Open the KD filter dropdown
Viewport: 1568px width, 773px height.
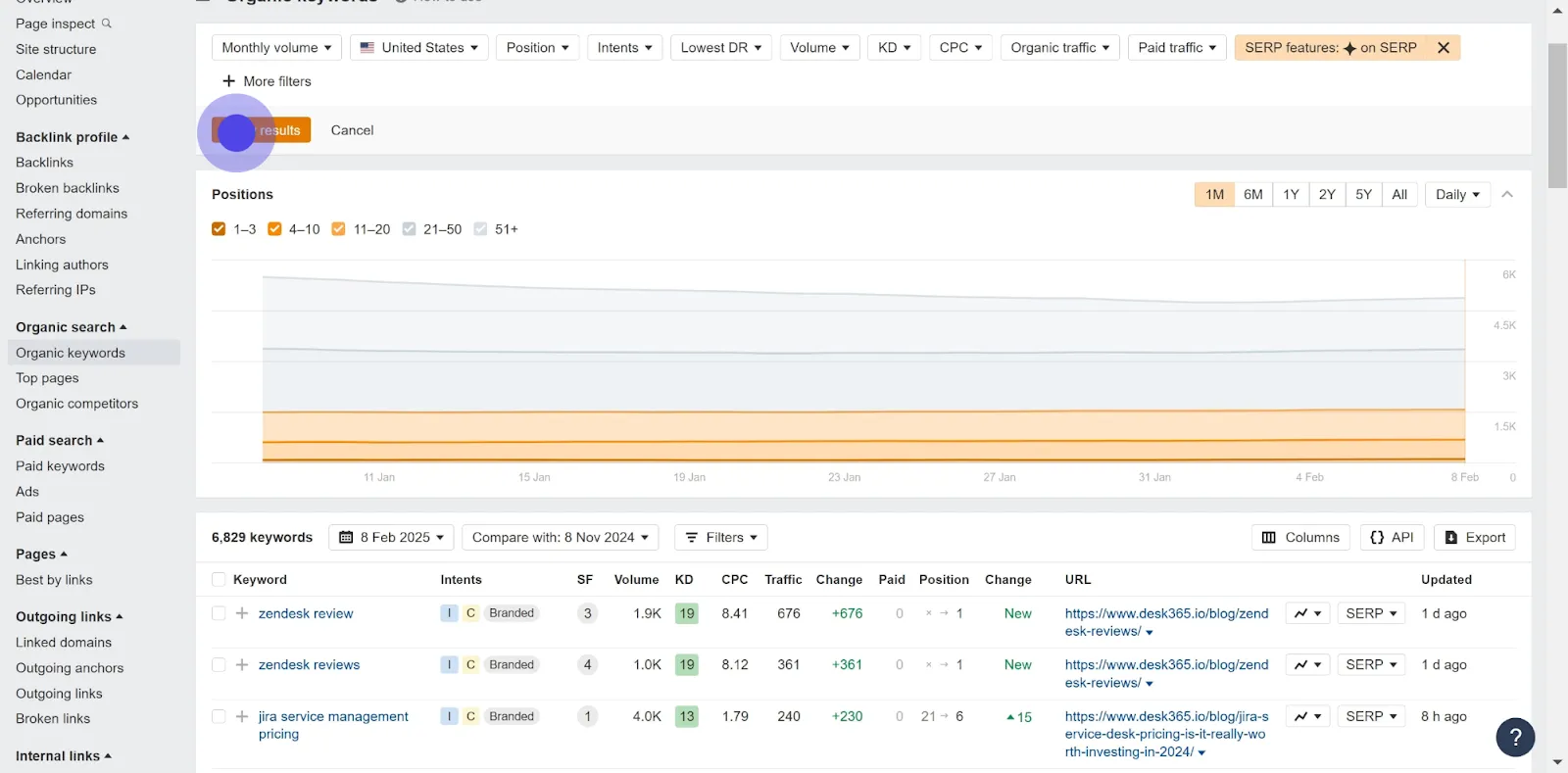tap(894, 47)
